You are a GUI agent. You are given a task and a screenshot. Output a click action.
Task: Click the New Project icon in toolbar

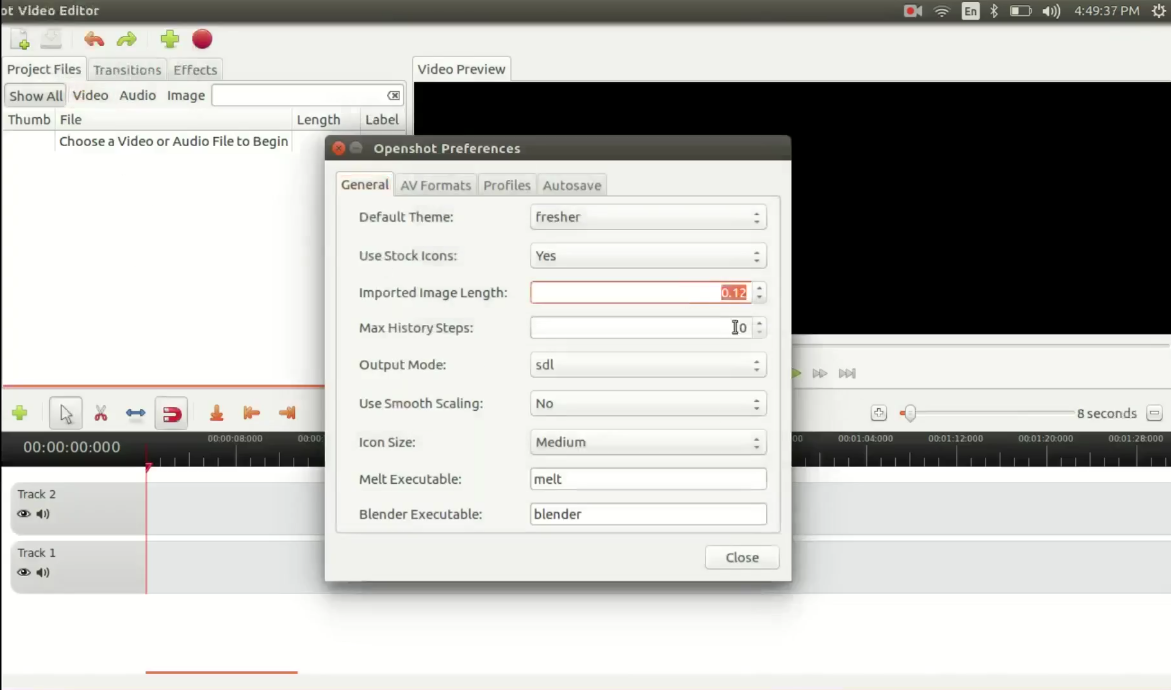point(19,40)
